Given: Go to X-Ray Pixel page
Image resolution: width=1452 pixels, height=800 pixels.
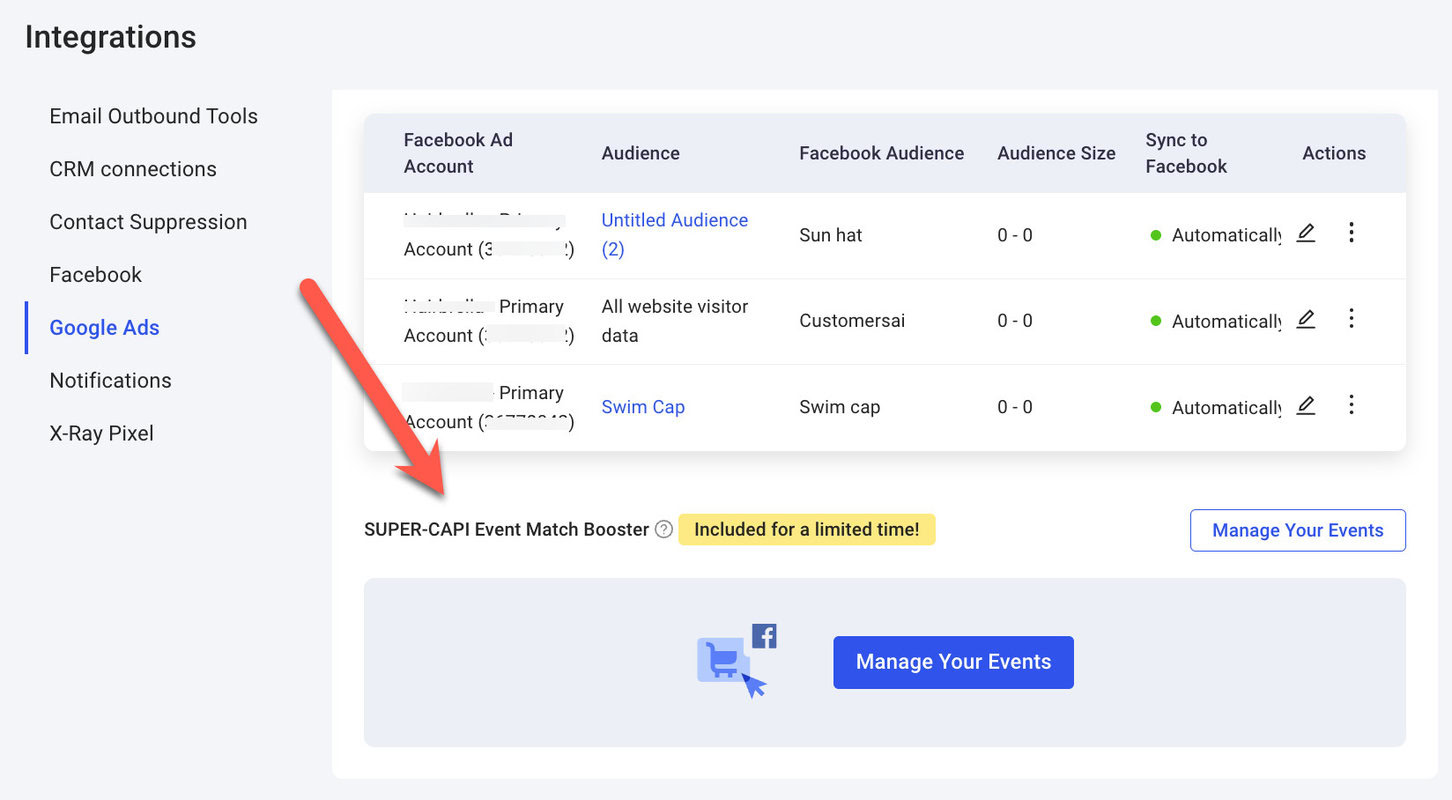Looking at the screenshot, I should [102, 434].
